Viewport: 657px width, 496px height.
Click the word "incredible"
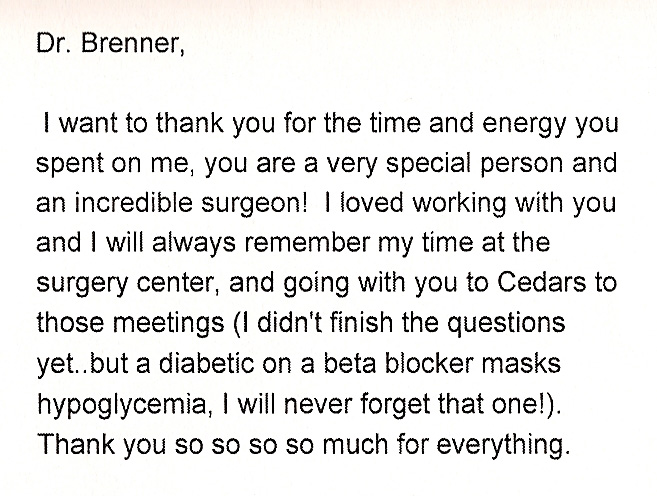click(x=133, y=203)
